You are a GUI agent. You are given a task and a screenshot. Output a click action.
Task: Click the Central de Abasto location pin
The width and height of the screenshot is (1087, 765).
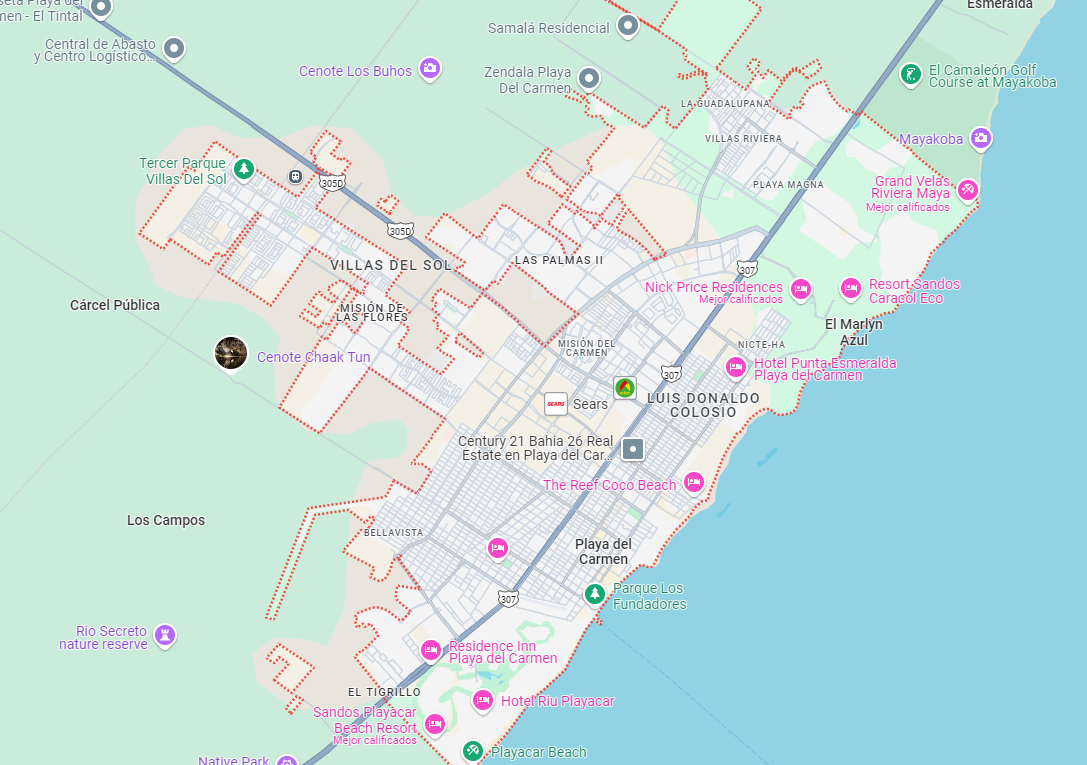174,49
